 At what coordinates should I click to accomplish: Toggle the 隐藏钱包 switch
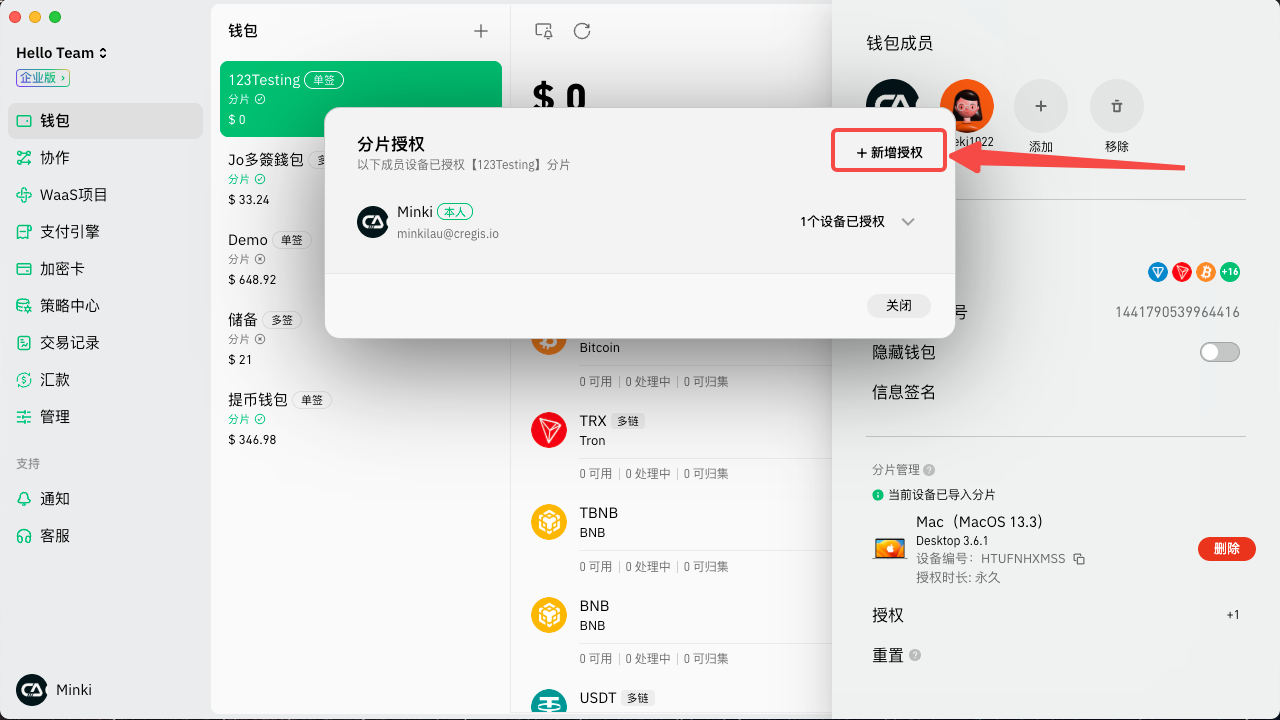click(1219, 352)
